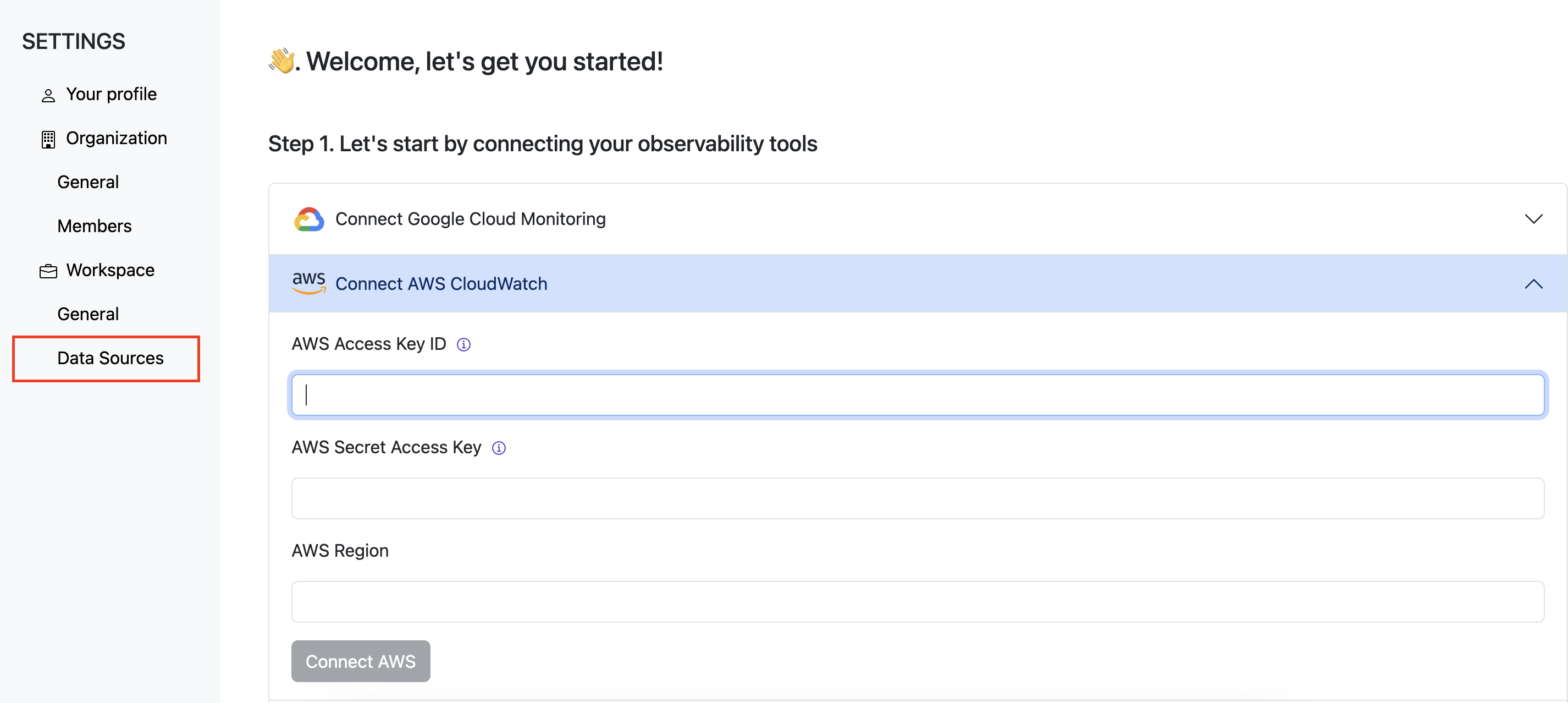Open Connect Google Cloud Monitoring panel
The width and height of the screenshot is (1568, 703).
click(x=470, y=219)
